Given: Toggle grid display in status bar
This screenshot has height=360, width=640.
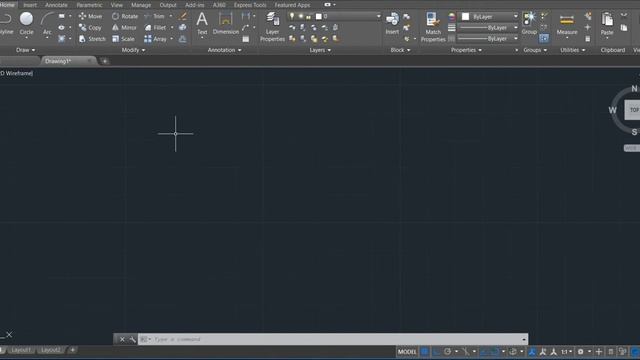Looking at the screenshot, I should pos(425,351).
